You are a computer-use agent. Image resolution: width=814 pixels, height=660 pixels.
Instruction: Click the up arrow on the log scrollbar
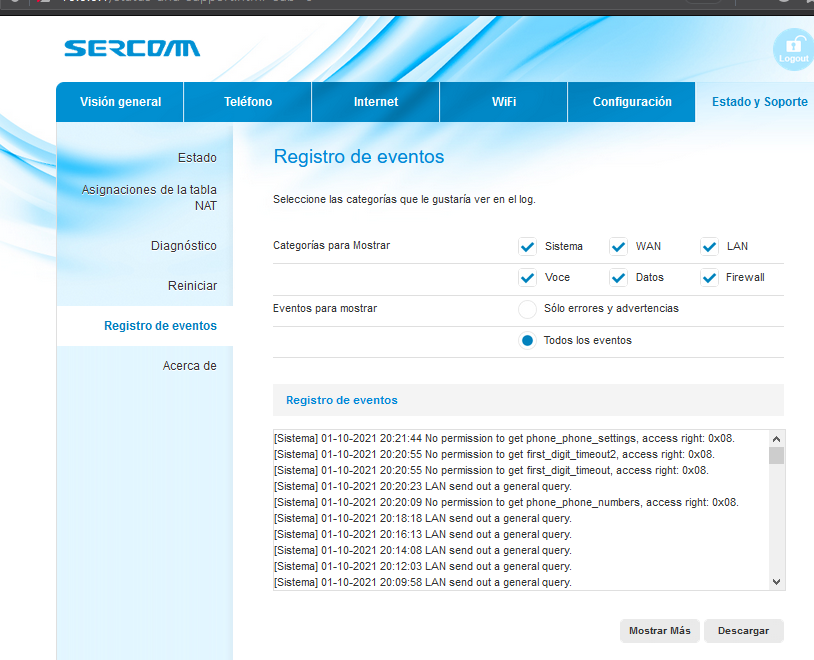pyautogui.click(x=776, y=437)
